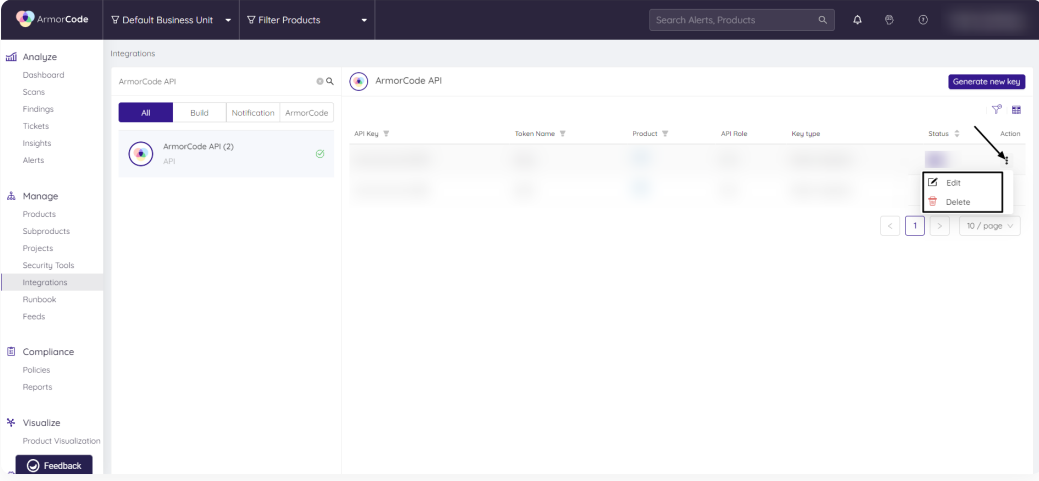Open Runbook in sidebar
This screenshot has width=1039, height=481.
(x=39, y=299)
